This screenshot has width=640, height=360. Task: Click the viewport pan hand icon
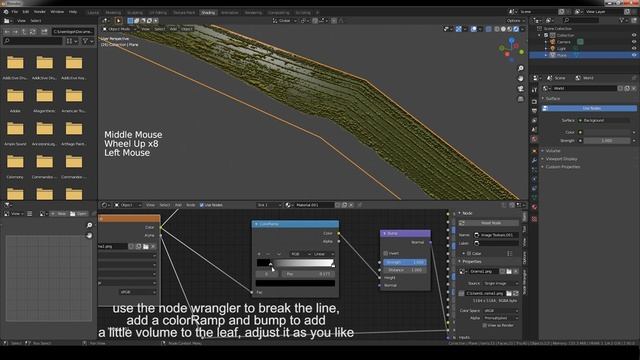521,78
